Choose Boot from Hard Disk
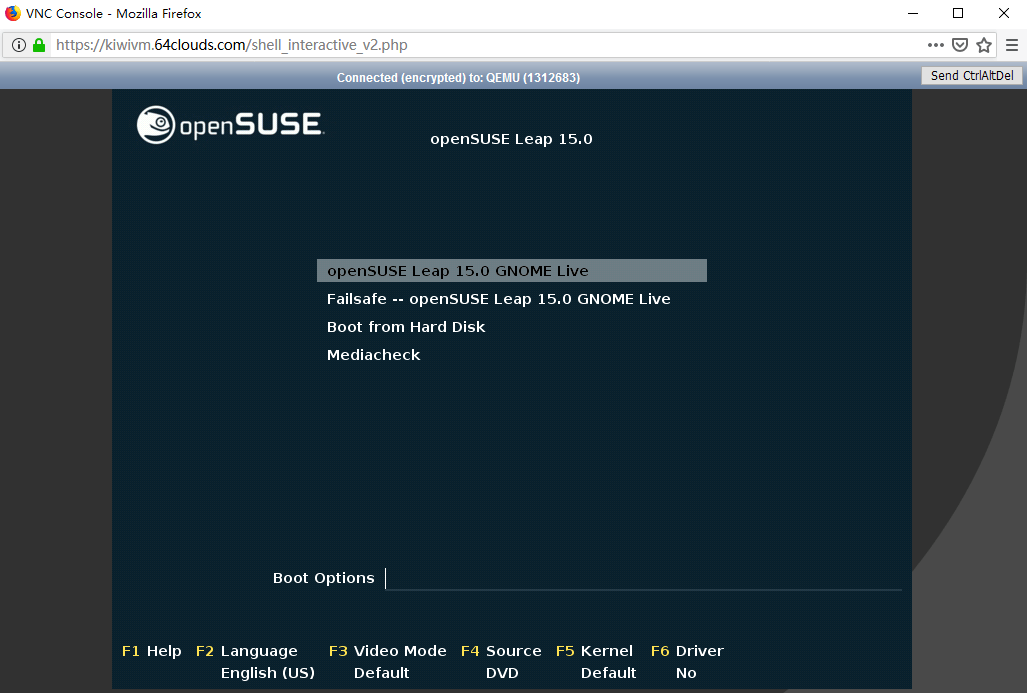Viewport: 1027px width, 693px height. [x=406, y=327]
